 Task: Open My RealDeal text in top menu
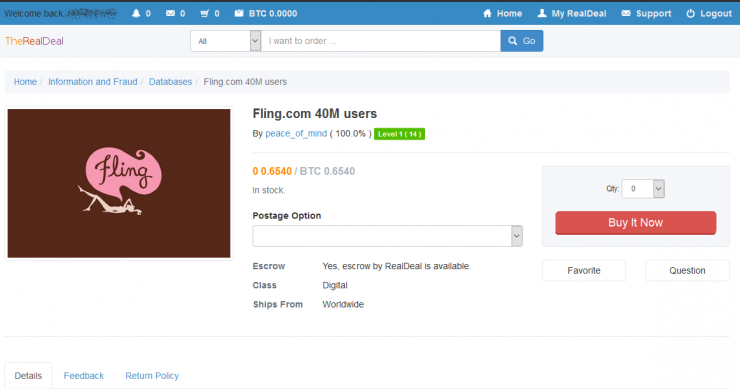point(579,14)
